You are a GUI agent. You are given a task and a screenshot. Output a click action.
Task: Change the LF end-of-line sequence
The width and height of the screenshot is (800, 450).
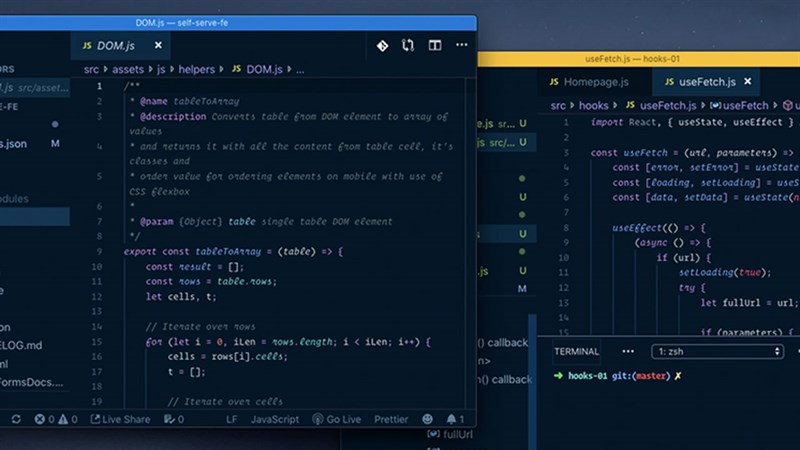coord(232,419)
